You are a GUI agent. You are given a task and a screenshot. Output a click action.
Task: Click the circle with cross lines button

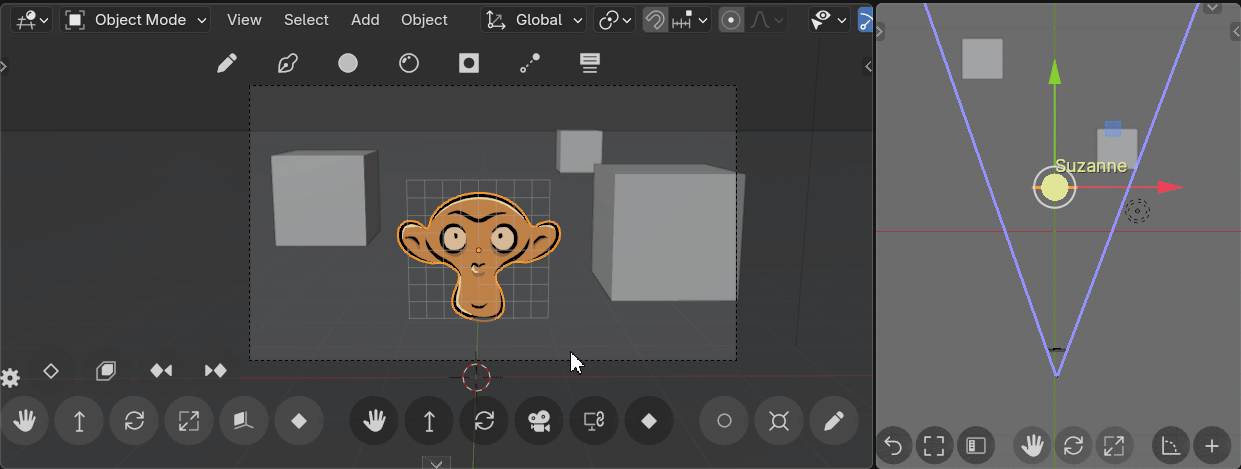(x=779, y=421)
